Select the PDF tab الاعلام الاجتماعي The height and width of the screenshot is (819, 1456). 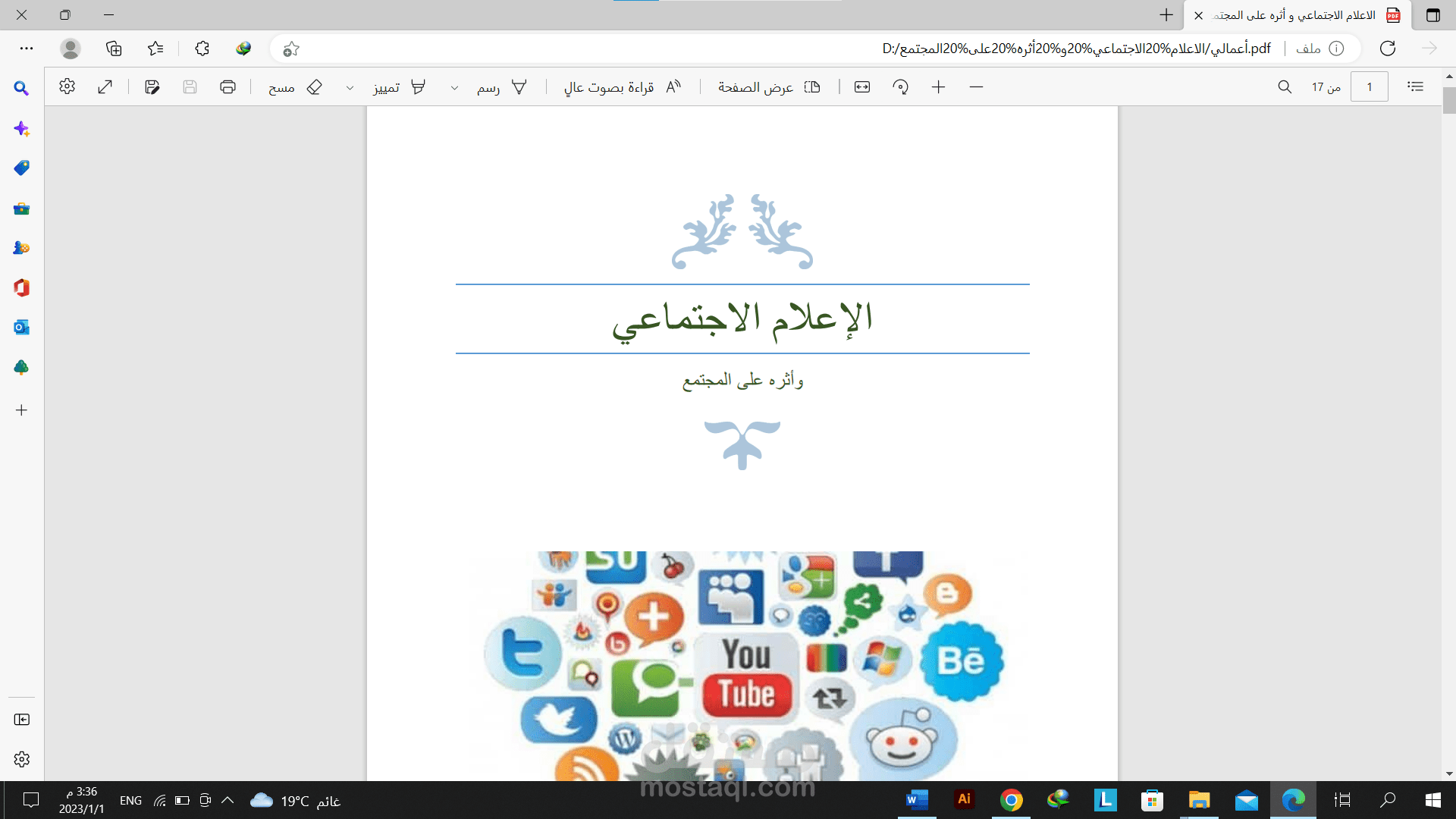click(1298, 15)
